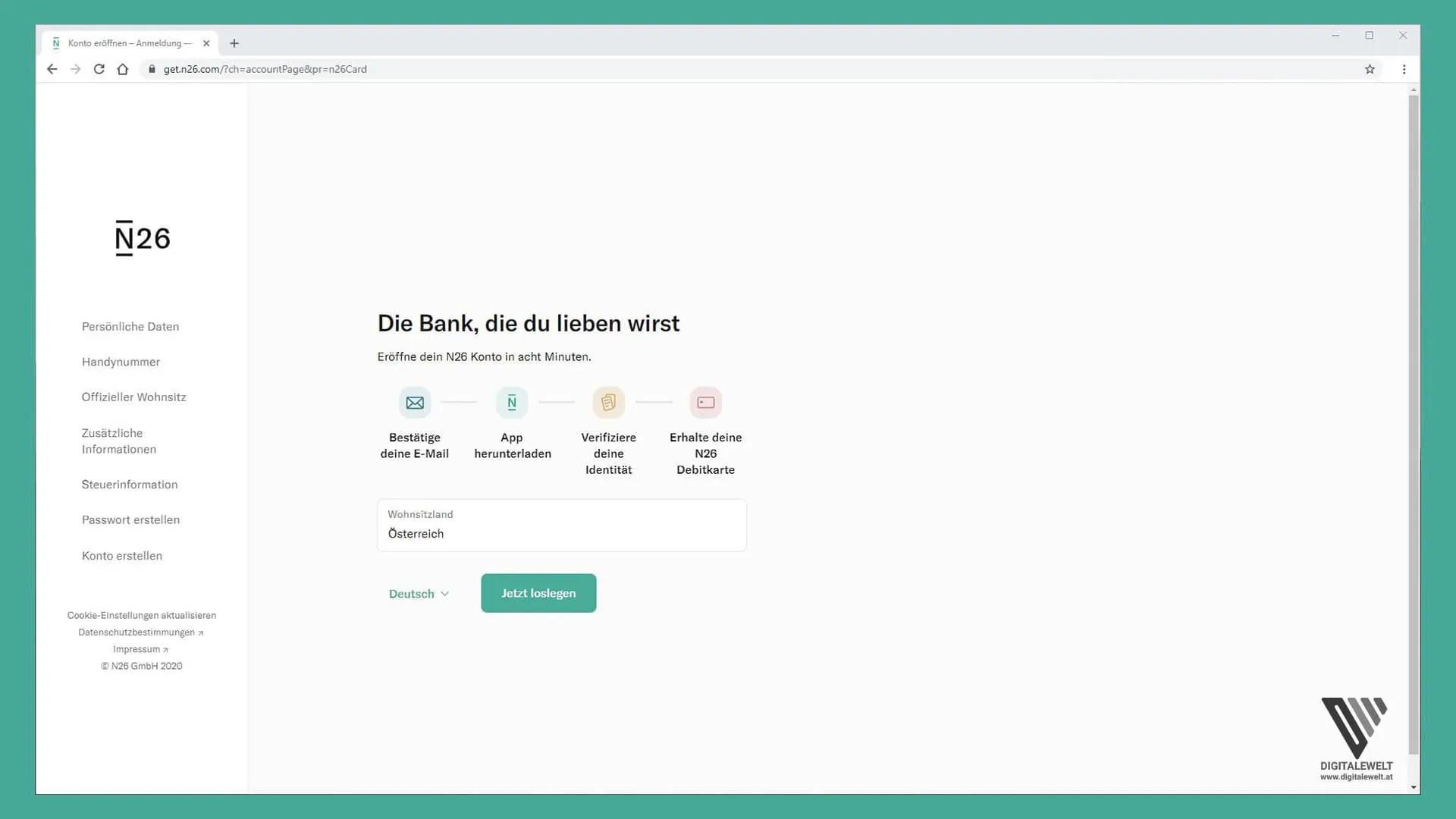1456x819 pixels.
Task: Open the Wohnsitzland country field
Action: click(562, 525)
